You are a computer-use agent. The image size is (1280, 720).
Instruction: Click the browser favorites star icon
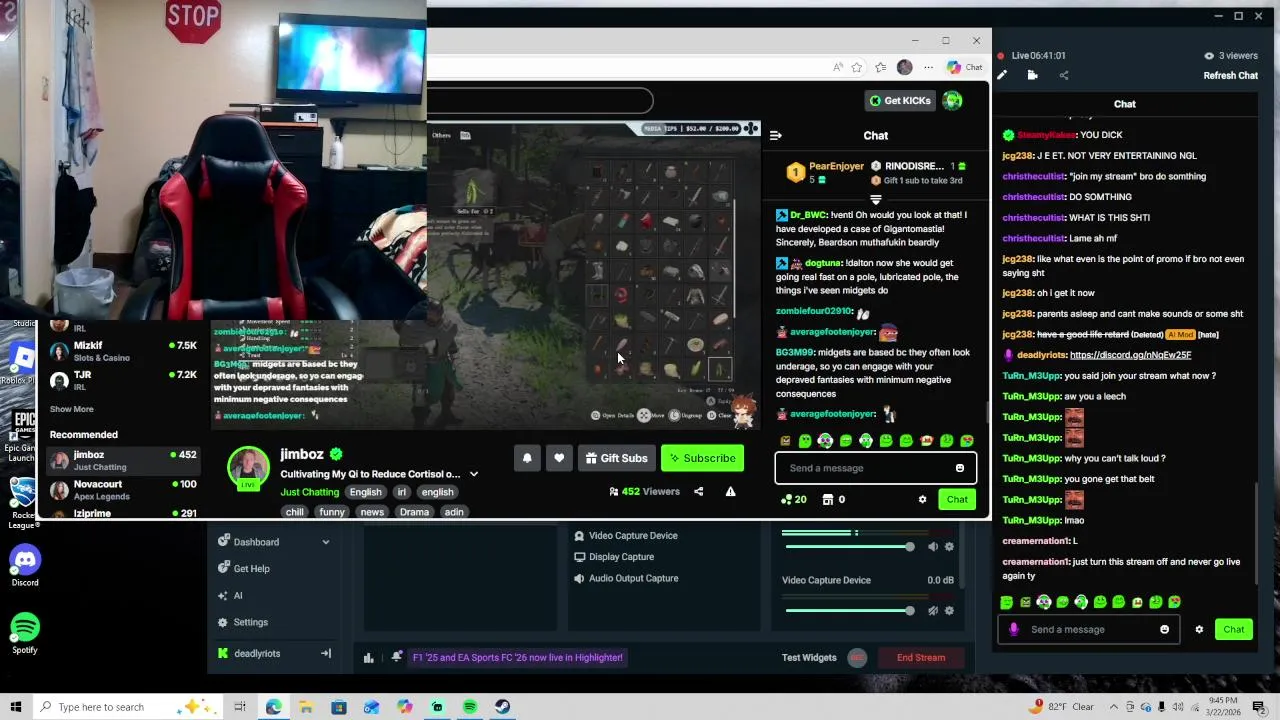(x=857, y=67)
